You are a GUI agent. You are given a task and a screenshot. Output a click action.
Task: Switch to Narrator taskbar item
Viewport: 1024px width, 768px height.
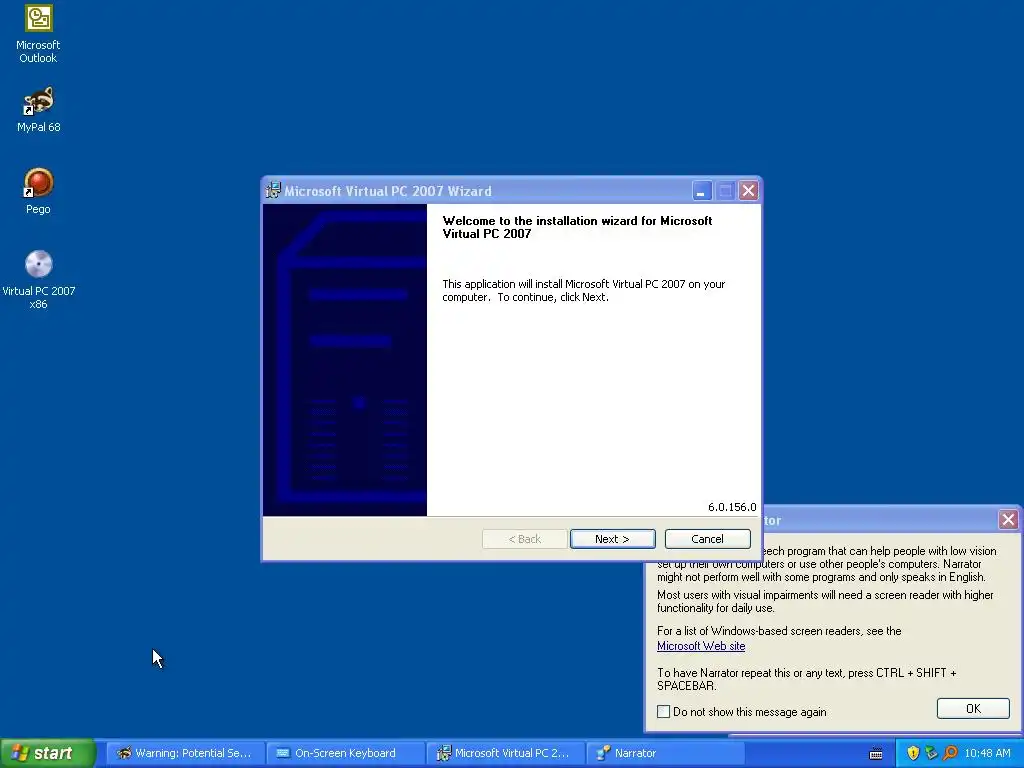pyautogui.click(x=665, y=753)
